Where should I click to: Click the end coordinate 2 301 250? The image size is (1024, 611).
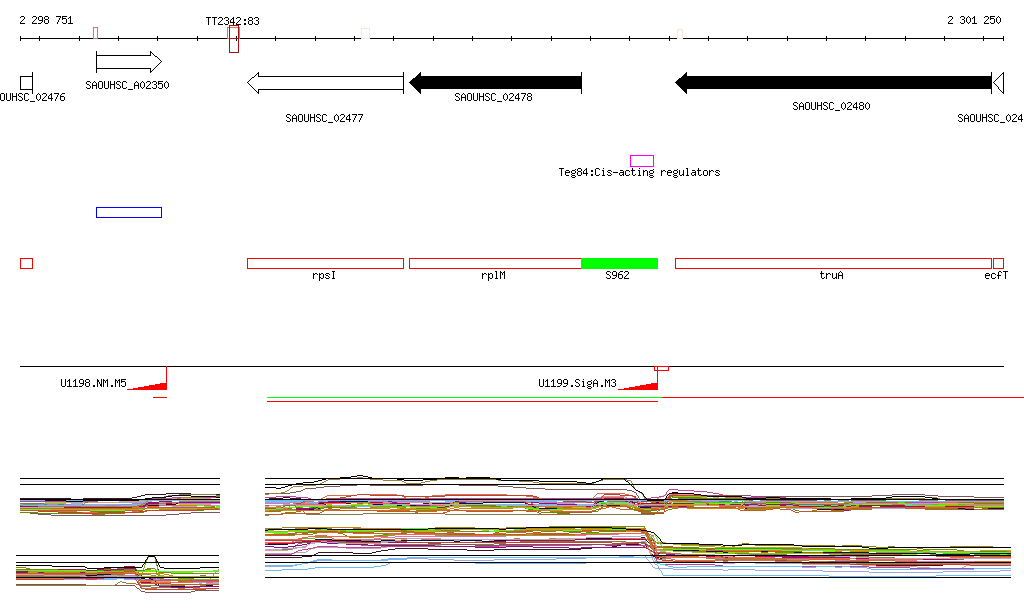(x=974, y=20)
